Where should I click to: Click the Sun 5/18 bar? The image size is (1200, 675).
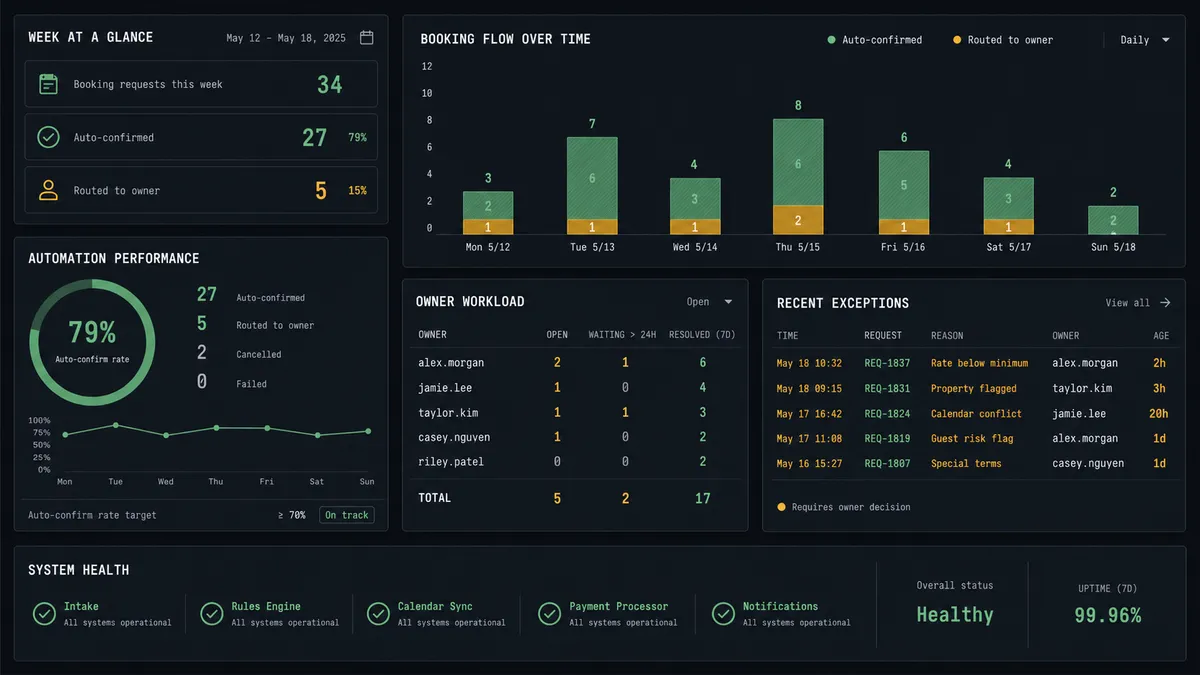[x=1113, y=220]
